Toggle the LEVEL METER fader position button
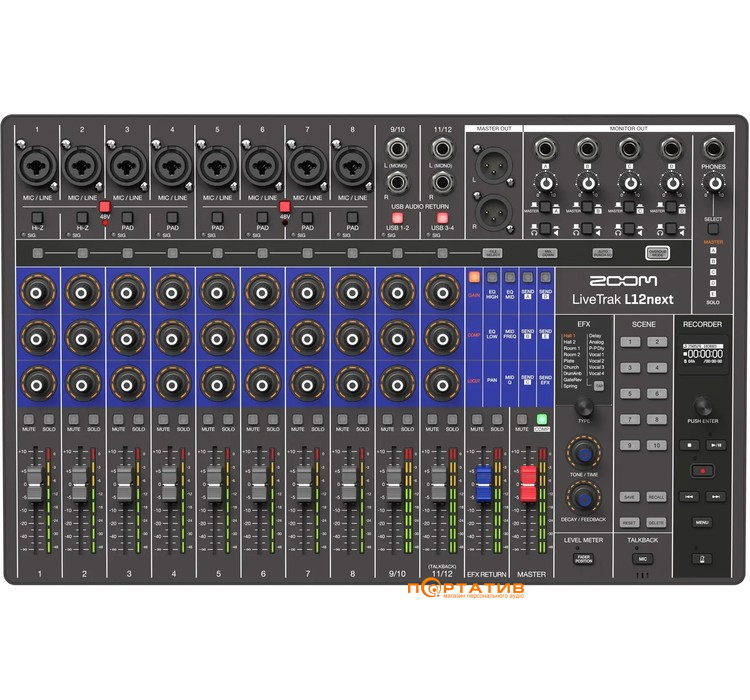 pos(584,558)
